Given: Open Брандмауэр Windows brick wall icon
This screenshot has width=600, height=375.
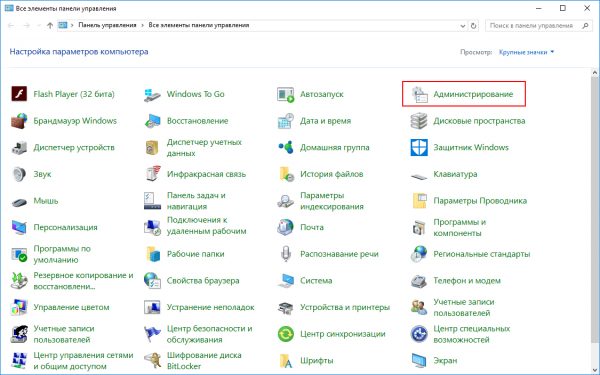Looking at the screenshot, I should point(19,121).
